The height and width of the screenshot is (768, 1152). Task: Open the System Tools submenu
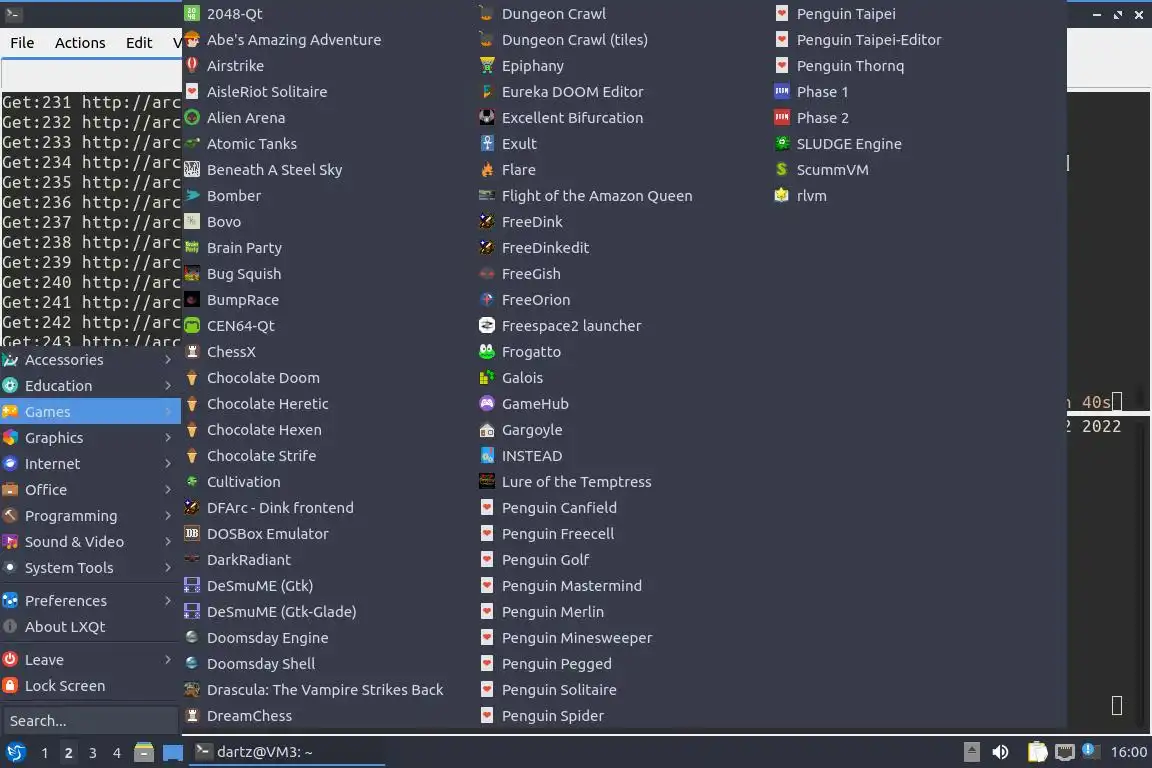[x=90, y=568]
